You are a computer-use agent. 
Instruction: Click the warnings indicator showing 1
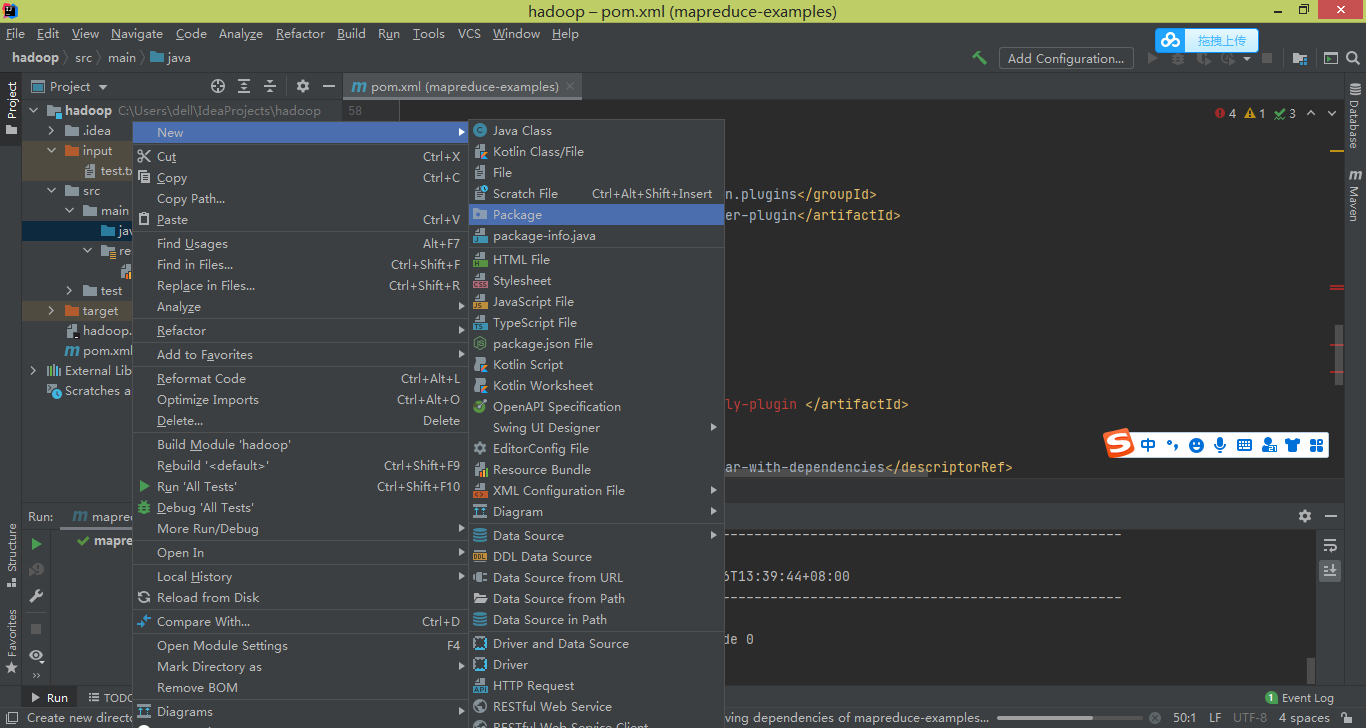(1255, 113)
